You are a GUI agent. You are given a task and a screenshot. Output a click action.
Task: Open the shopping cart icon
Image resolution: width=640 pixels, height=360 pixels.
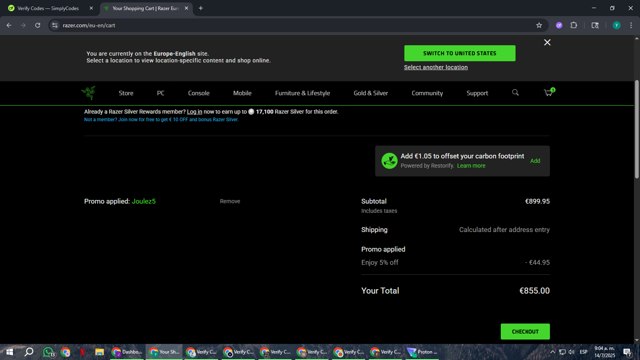coord(549,93)
